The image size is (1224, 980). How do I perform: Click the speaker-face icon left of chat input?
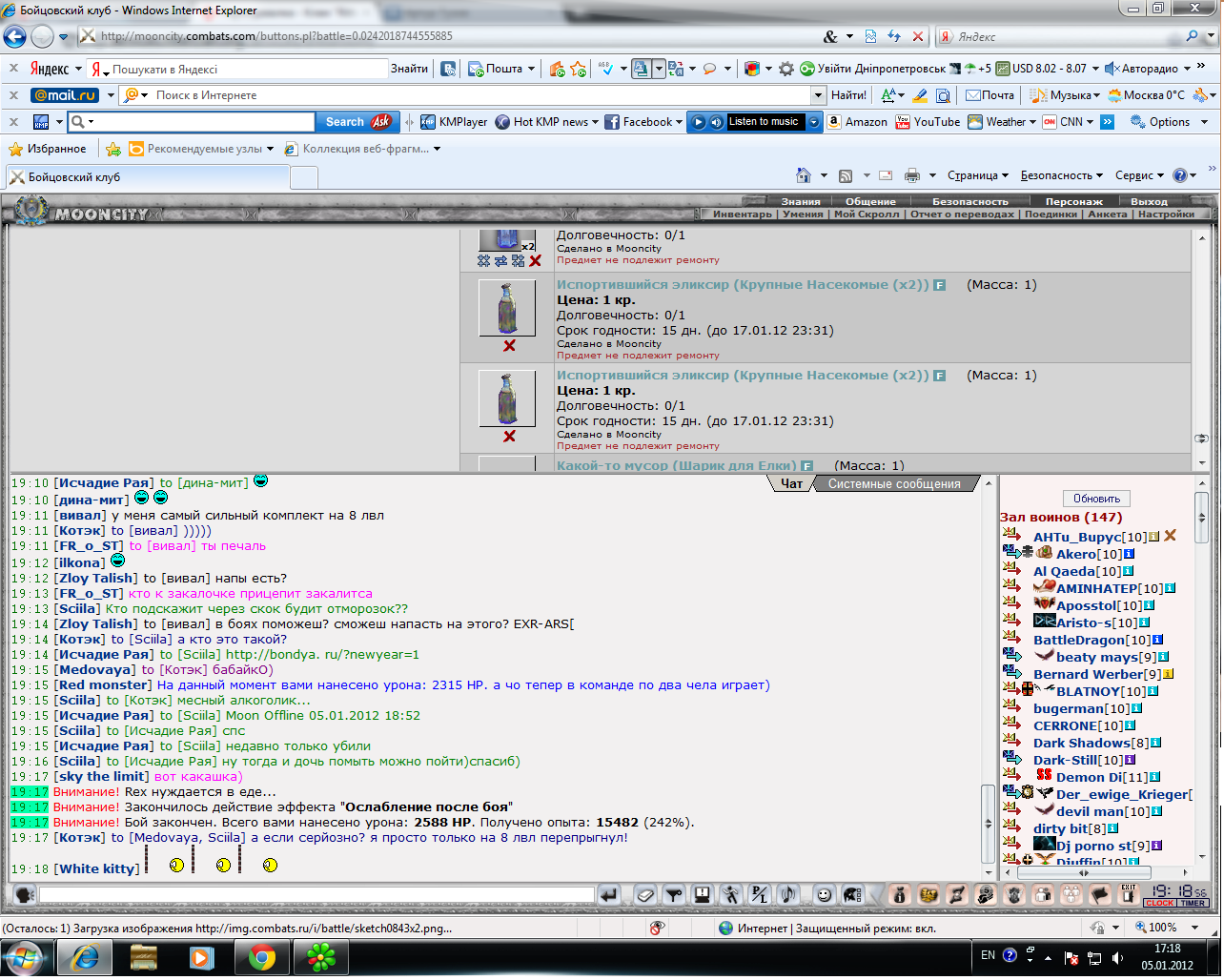(x=26, y=895)
